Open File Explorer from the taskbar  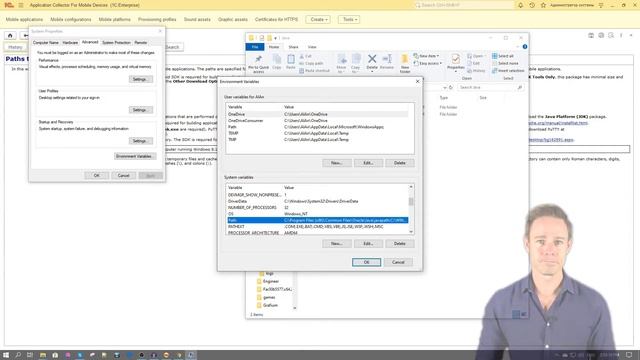click(x=42, y=355)
